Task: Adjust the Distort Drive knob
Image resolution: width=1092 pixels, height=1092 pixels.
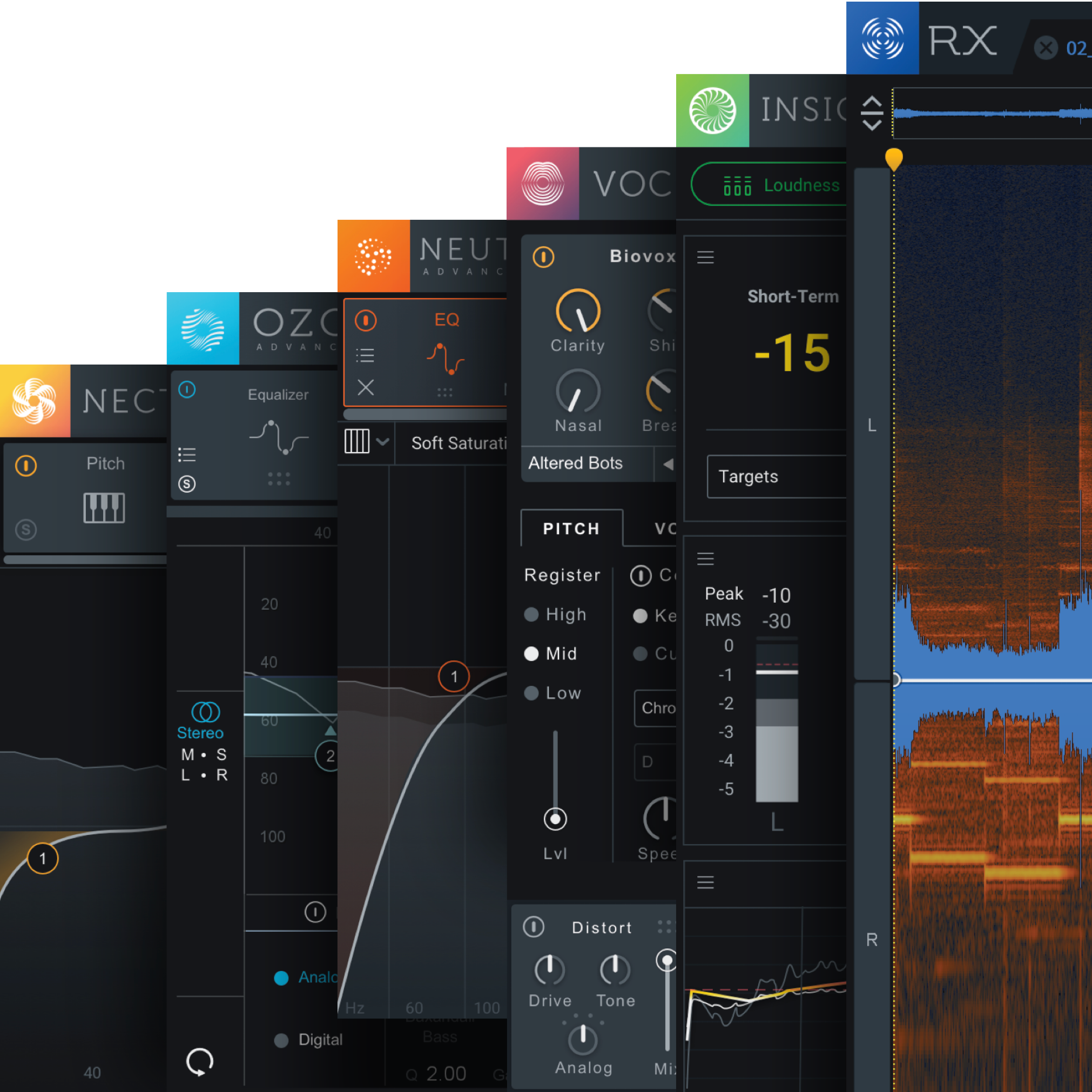Action: [549, 970]
